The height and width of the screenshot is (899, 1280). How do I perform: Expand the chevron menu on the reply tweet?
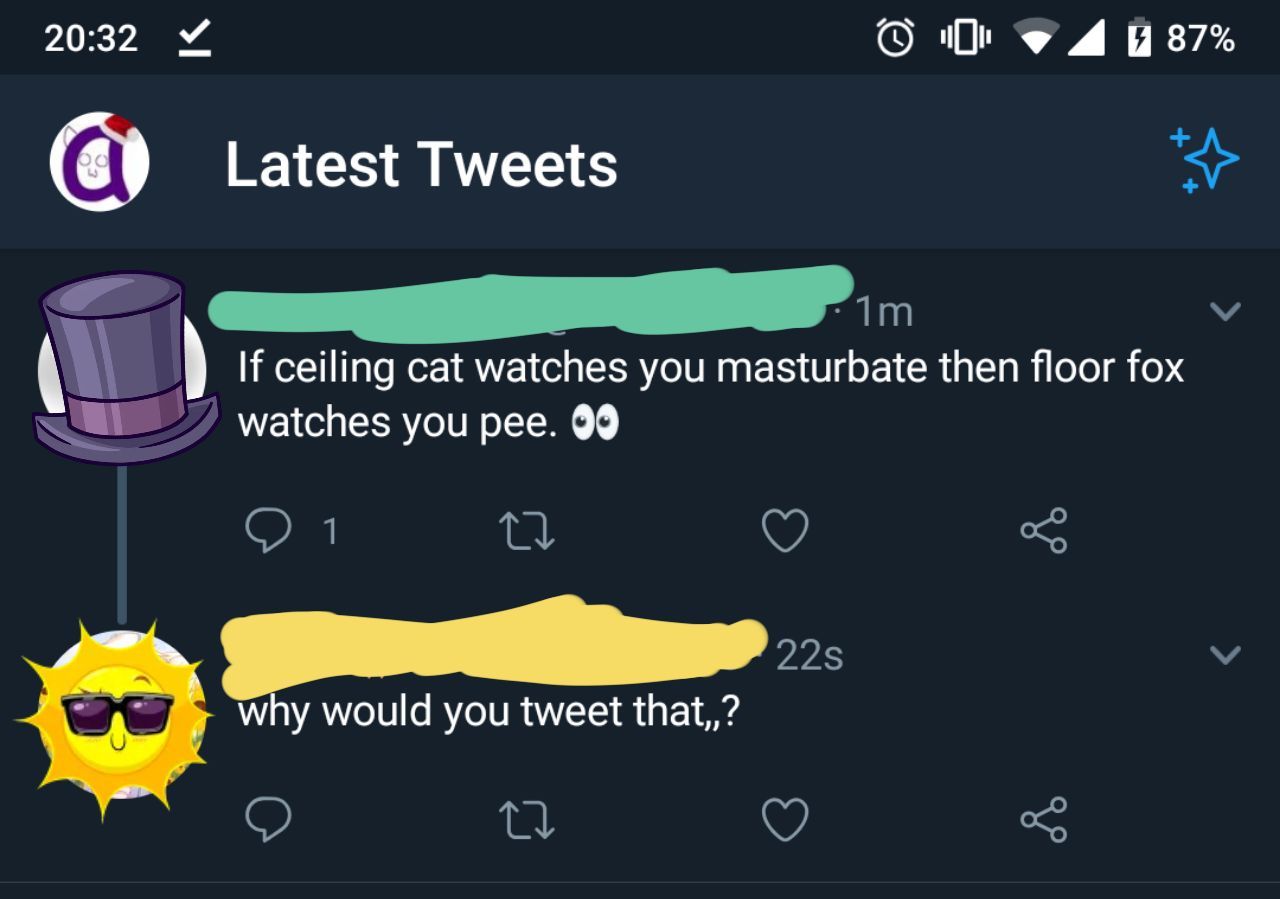pyautogui.click(x=1225, y=655)
